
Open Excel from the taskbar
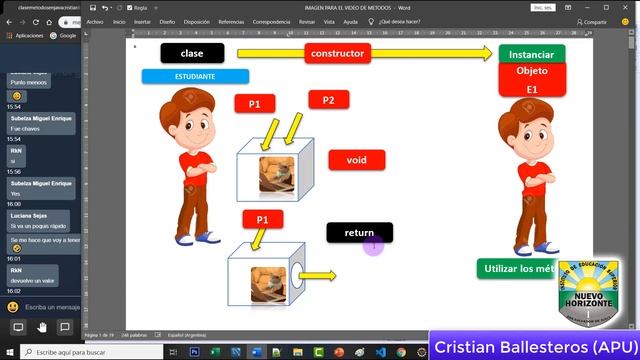[215, 352]
